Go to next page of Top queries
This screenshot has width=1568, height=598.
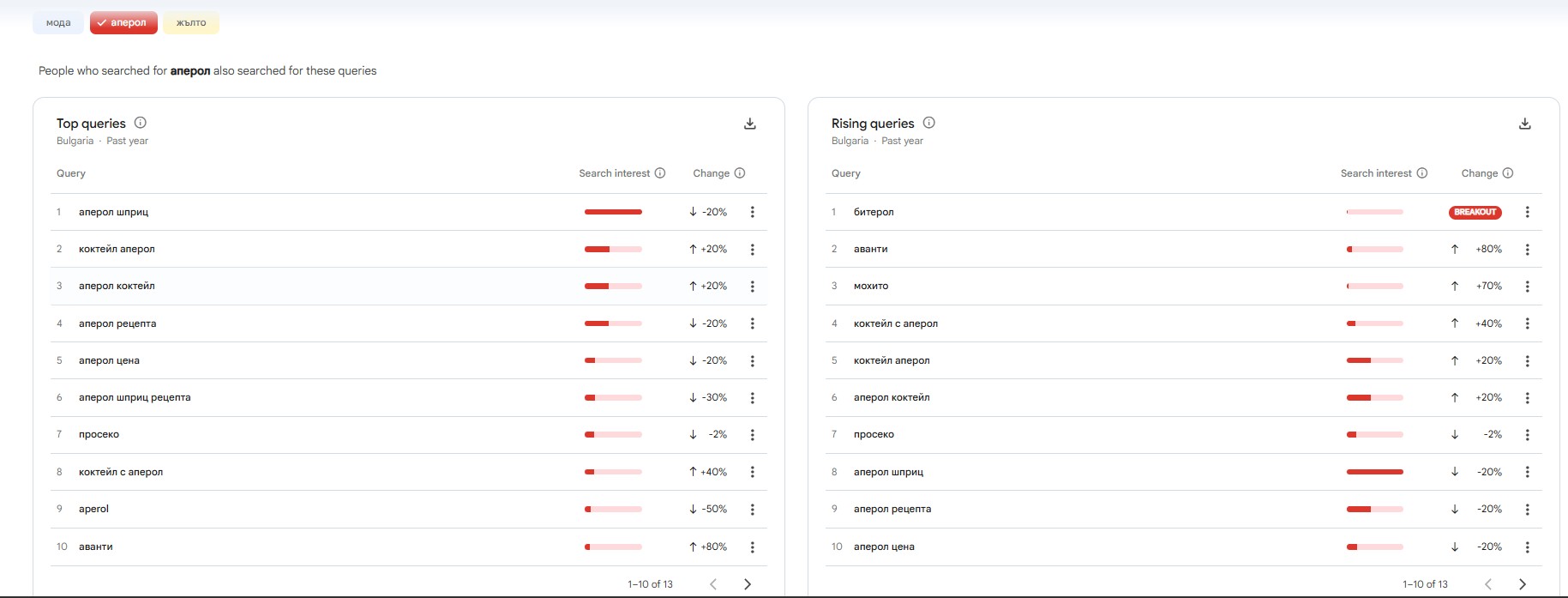(x=748, y=584)
